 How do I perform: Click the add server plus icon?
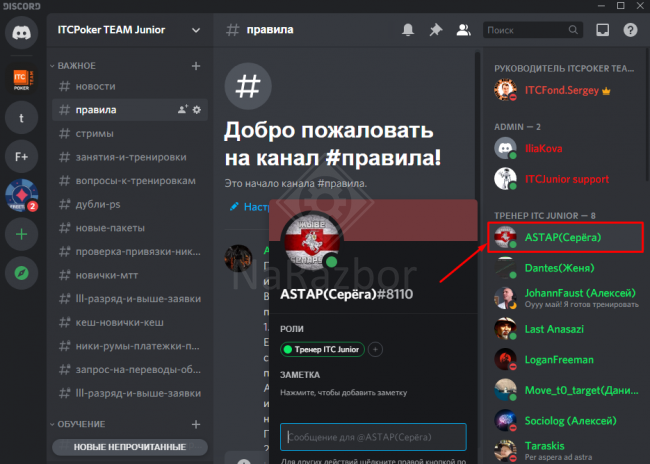(21, 232)
